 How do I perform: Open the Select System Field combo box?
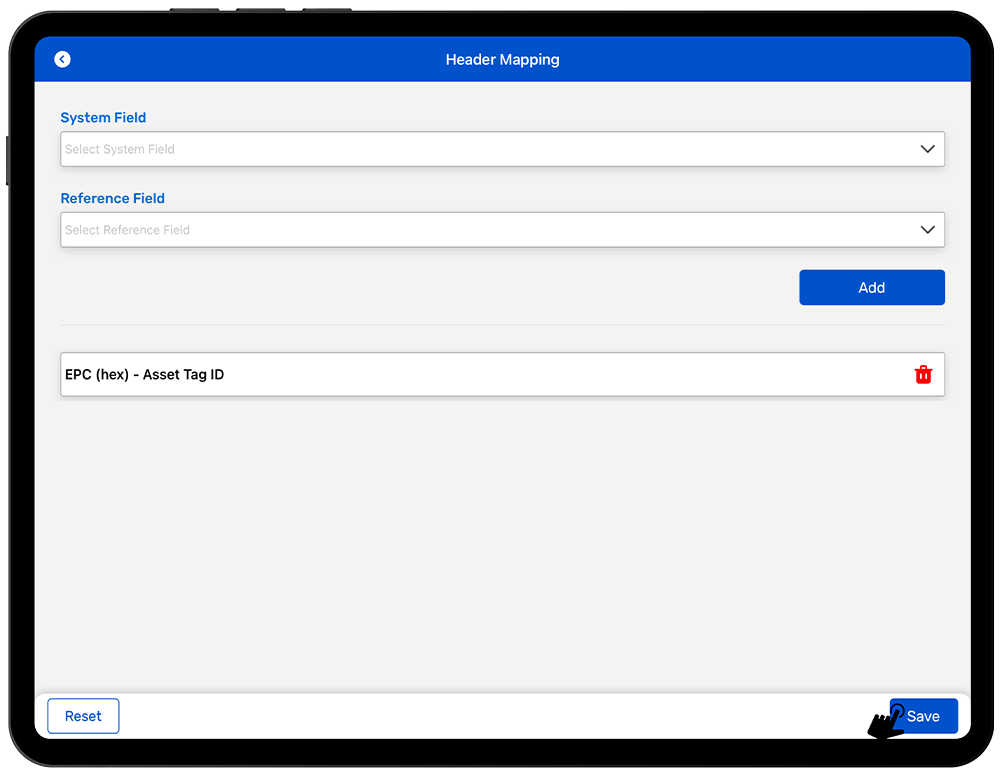tap(480, 149)
